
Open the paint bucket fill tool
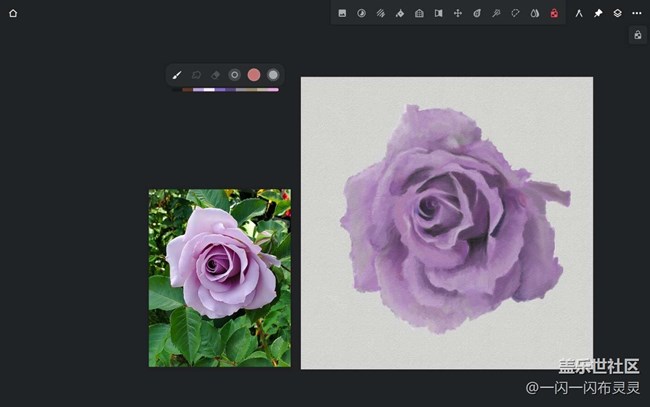400,13
